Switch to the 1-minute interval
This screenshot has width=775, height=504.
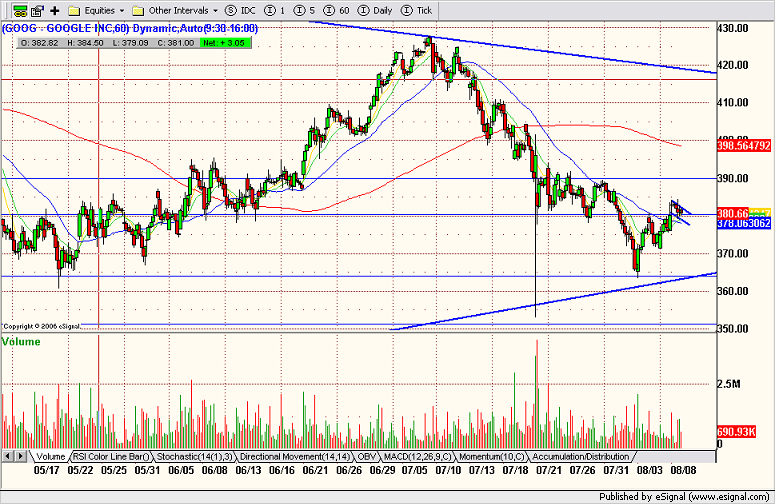[x=274, y=10]
